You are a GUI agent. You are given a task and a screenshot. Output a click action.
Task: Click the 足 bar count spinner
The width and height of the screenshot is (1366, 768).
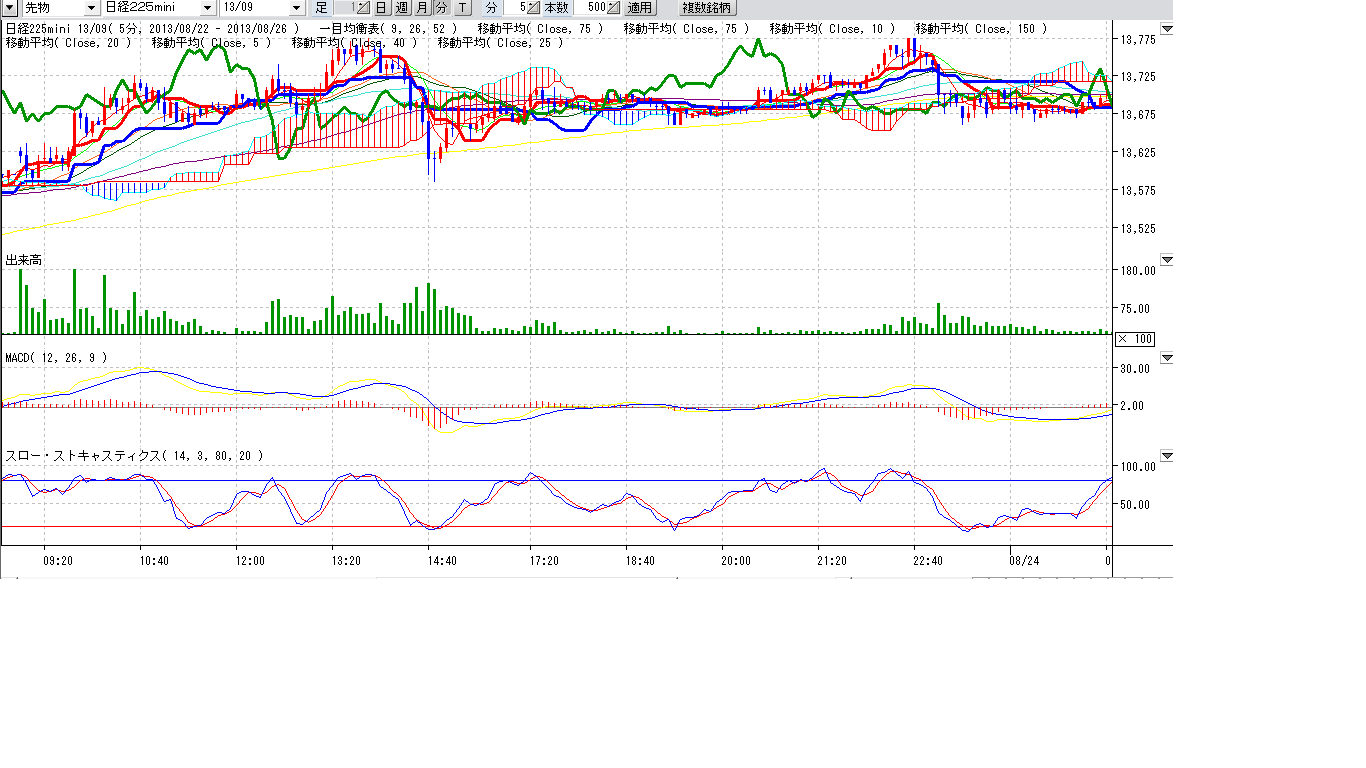point(364,7)
